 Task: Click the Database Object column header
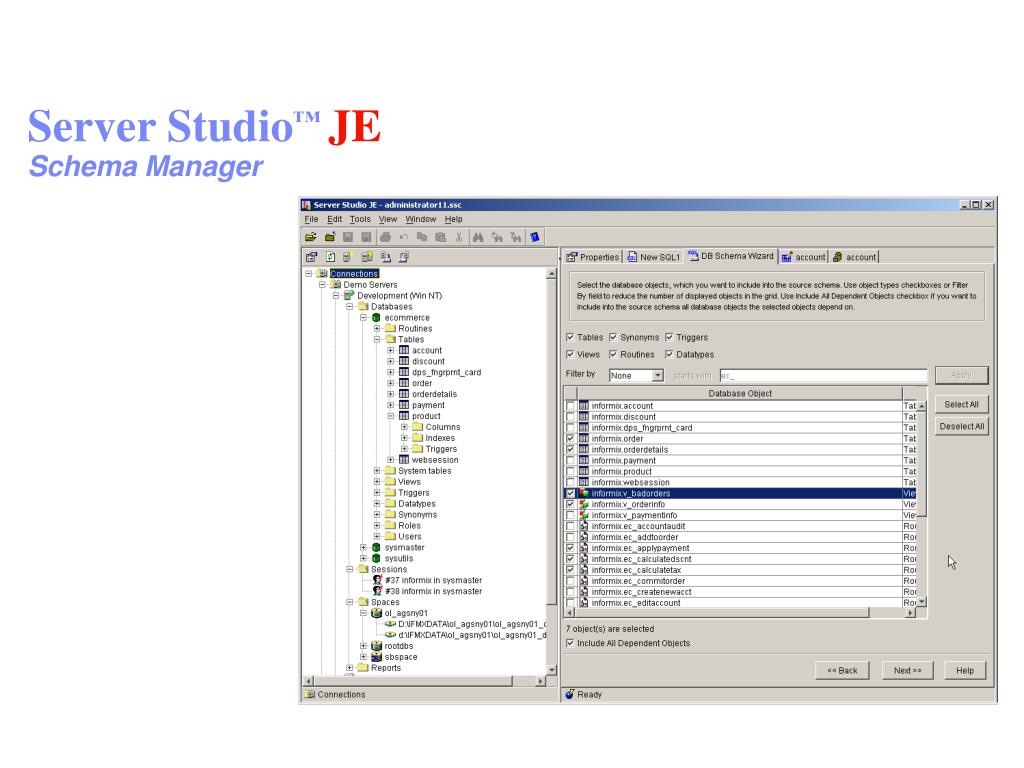click(740, 393)
